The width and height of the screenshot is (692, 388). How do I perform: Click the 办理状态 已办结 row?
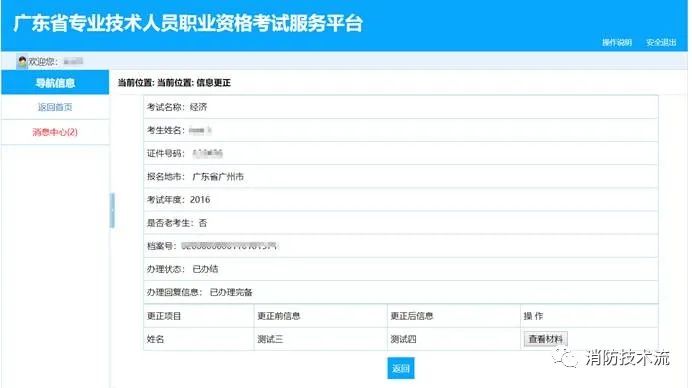(x=401, y=269)
